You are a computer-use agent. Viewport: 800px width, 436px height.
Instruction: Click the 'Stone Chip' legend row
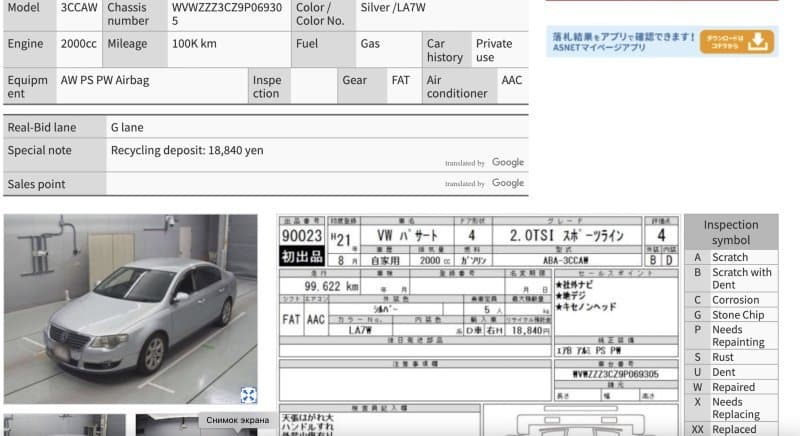(732, 315)
